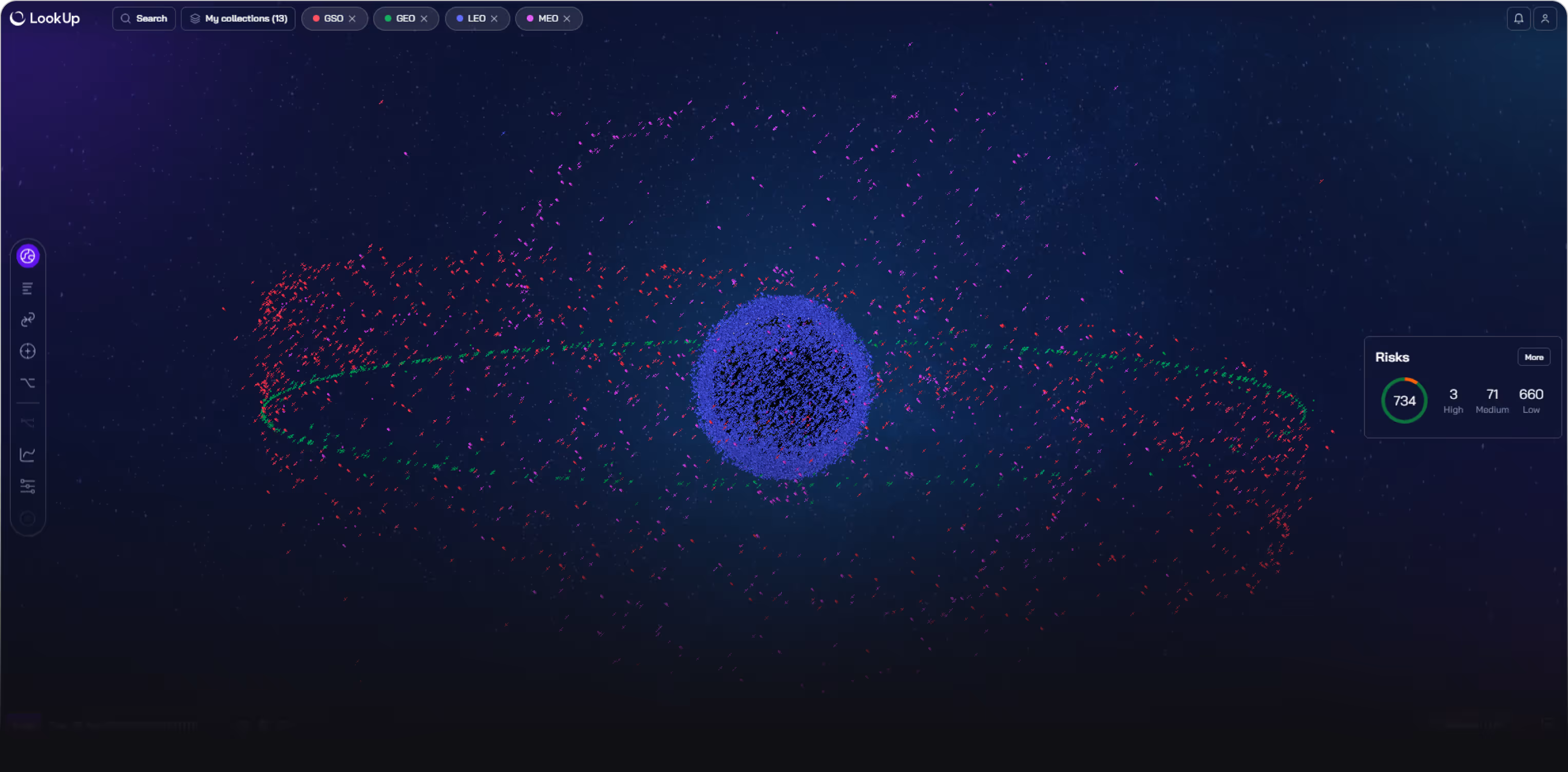Click the dimmed sidebar icon below the divider
Image resolution: width=1568 pixels, height=772 pixels.
coord(28,422)
